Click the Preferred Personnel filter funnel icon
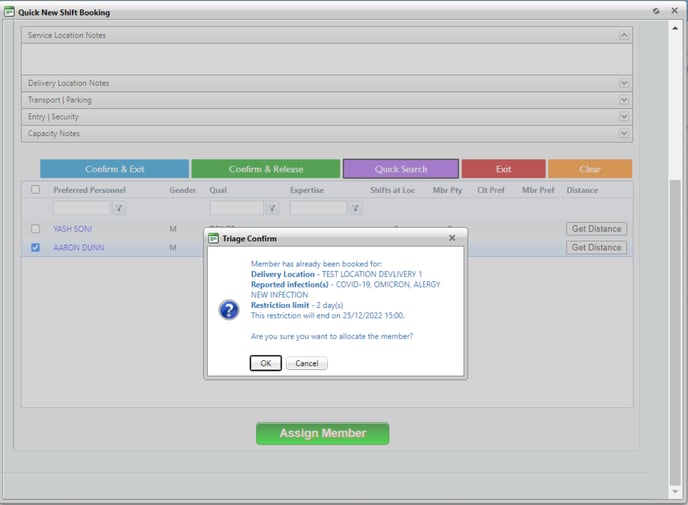This screenshot has width=688, height=505. [119, 208]
